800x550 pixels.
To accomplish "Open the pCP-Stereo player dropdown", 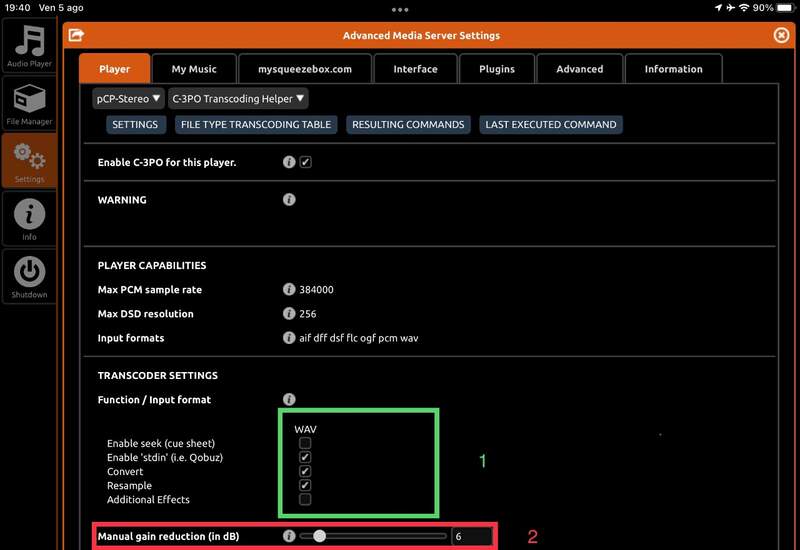I will pyautogui.click(x=128, y=99).
